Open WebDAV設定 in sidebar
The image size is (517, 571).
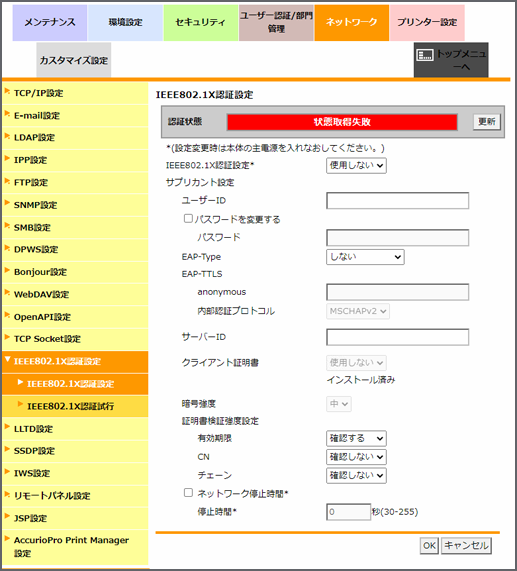tap(75, 295)
